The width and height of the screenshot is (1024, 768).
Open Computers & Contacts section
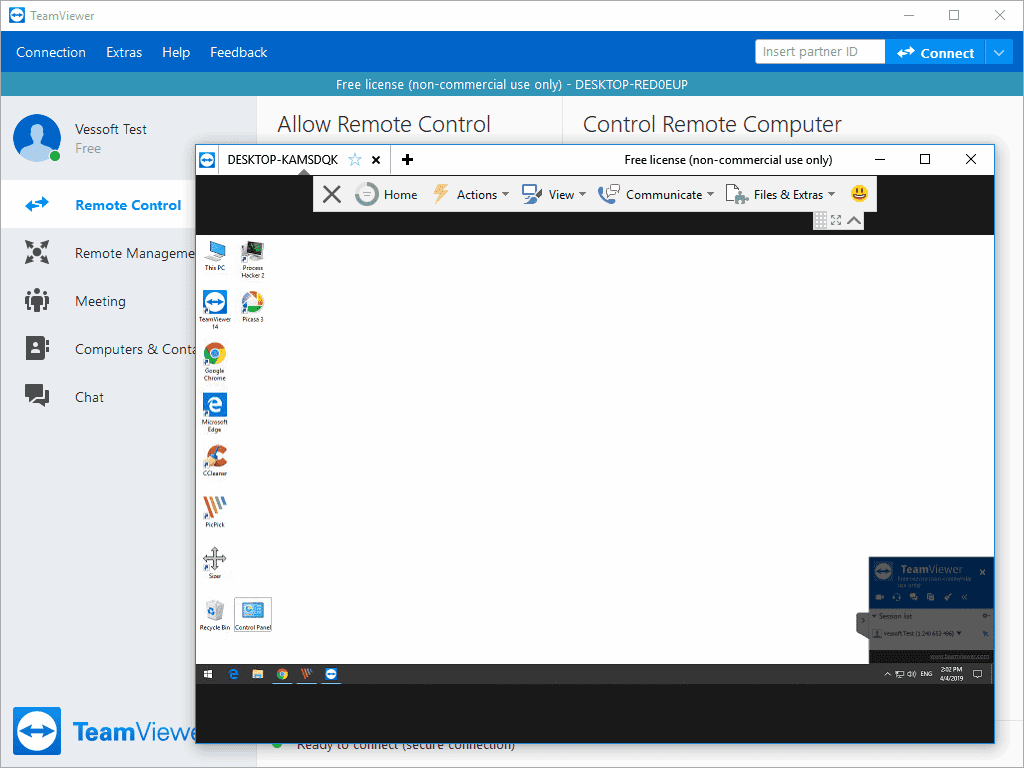coord(98,349)
